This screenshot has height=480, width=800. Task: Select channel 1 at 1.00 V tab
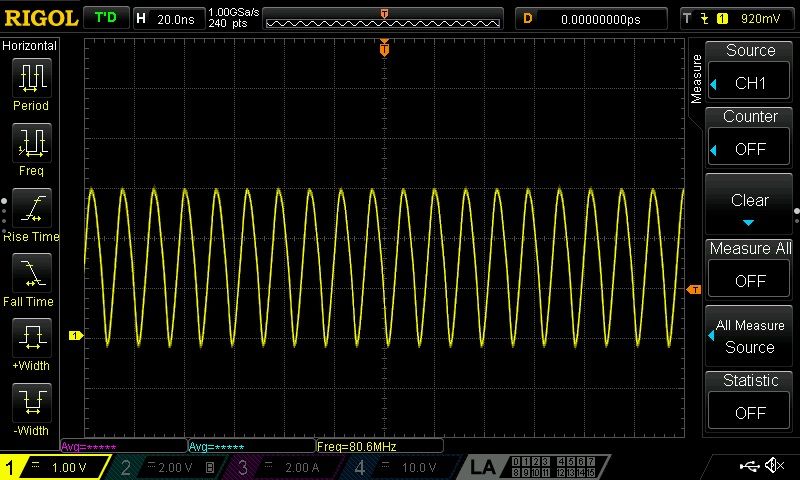[x=56, y=467]
